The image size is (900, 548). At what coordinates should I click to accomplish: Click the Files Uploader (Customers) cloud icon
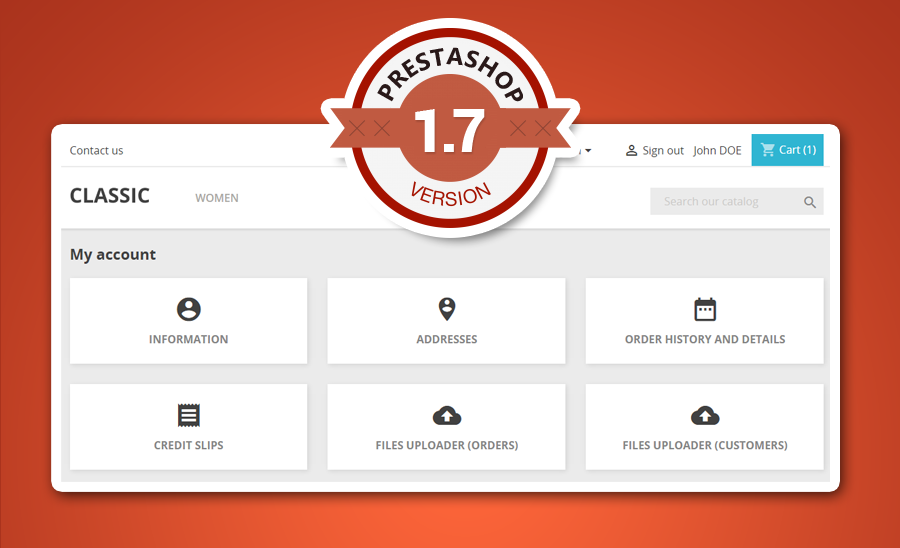click(705, 415)
